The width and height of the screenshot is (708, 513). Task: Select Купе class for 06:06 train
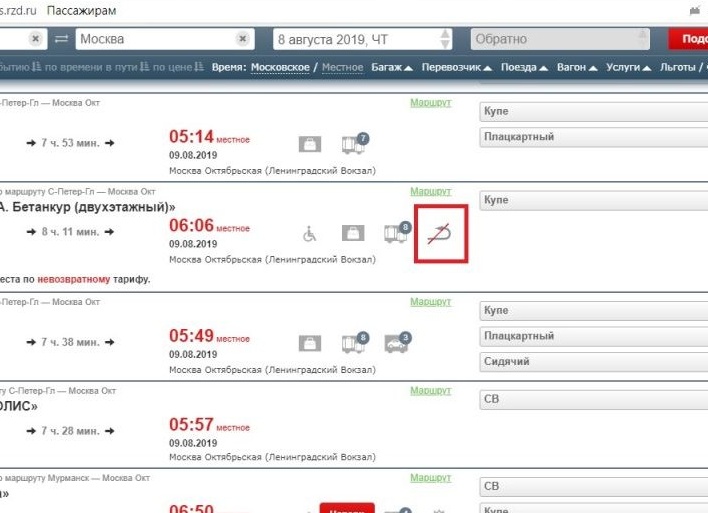(593, 200)
